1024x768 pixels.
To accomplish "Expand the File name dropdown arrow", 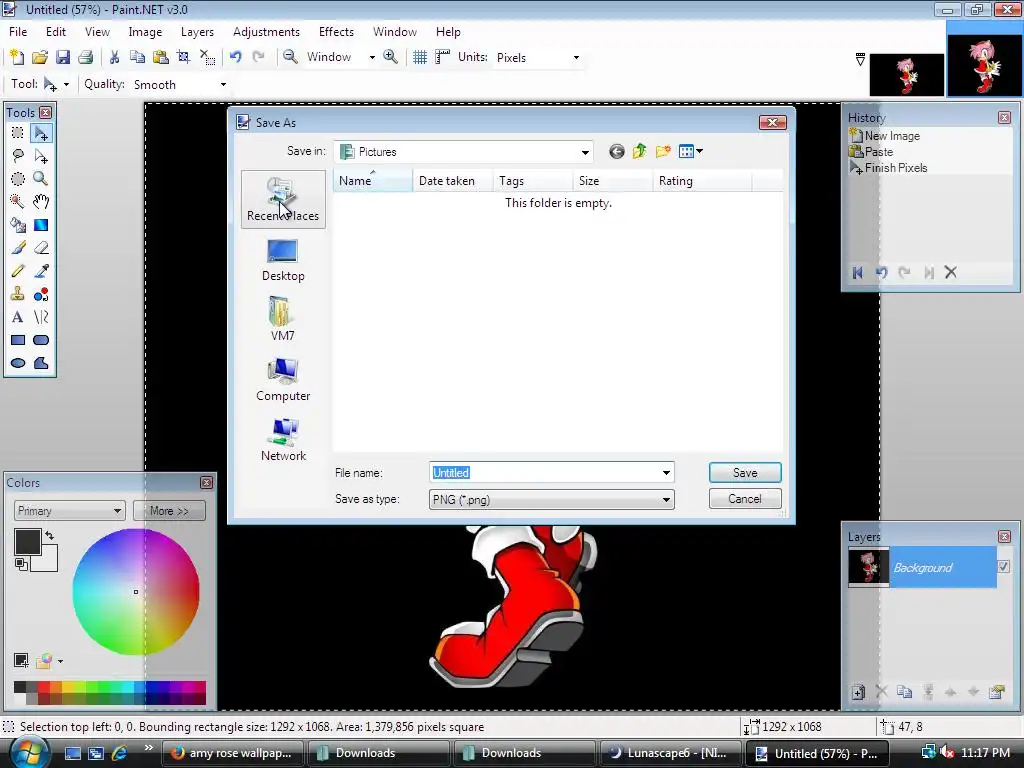I will pos(666,473).
